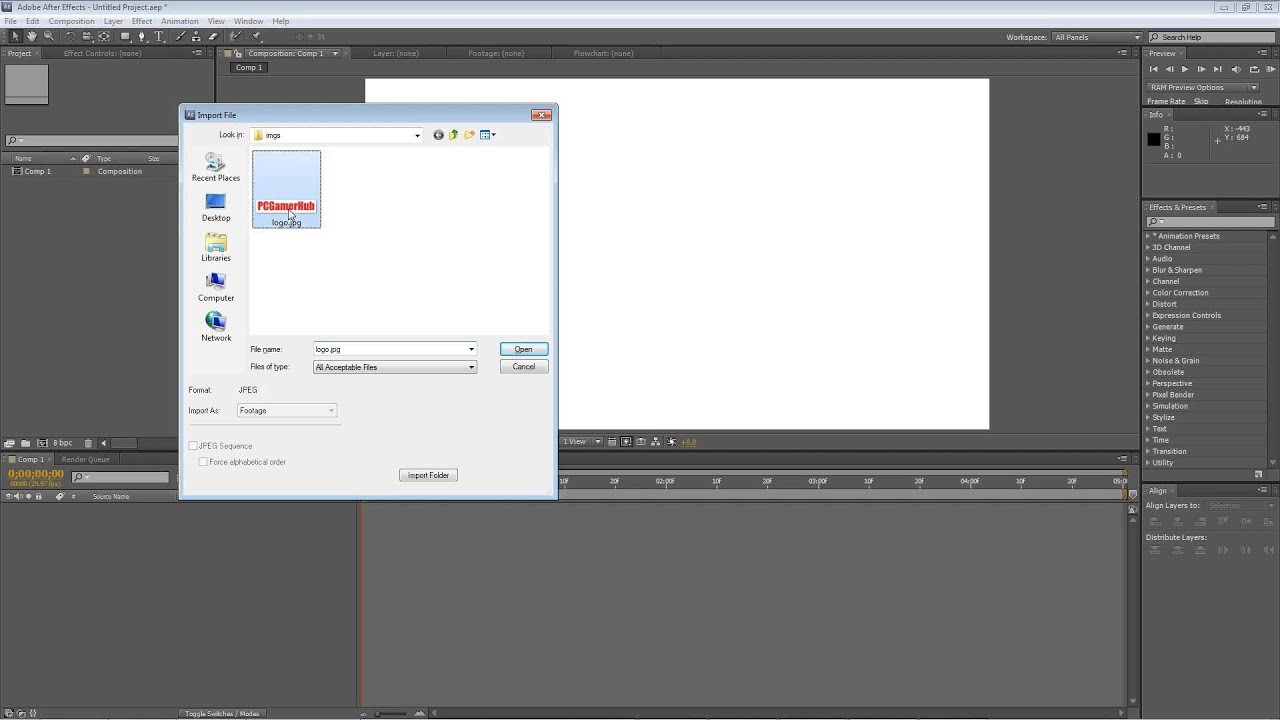Switch to the Render Queue tab
The height and width of the screenshot is (720, 1280).
coord(86,459)
